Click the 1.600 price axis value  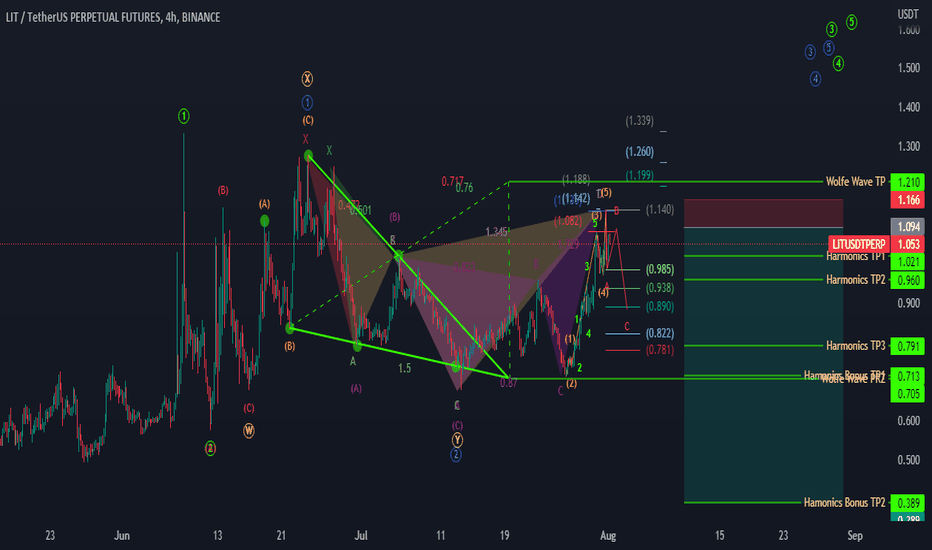pyautogui.click(x=908, y=30)
